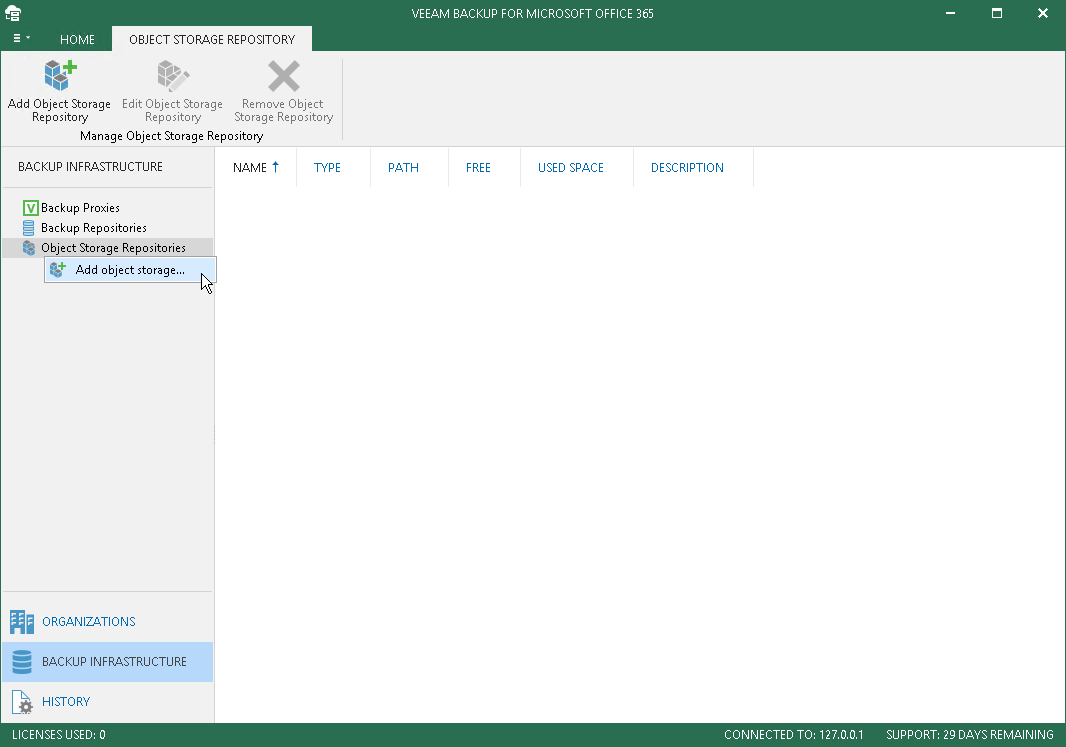This screenshot has height=747, width=1066.
Task: Open the HISTORY view
Action: (107, 701)
